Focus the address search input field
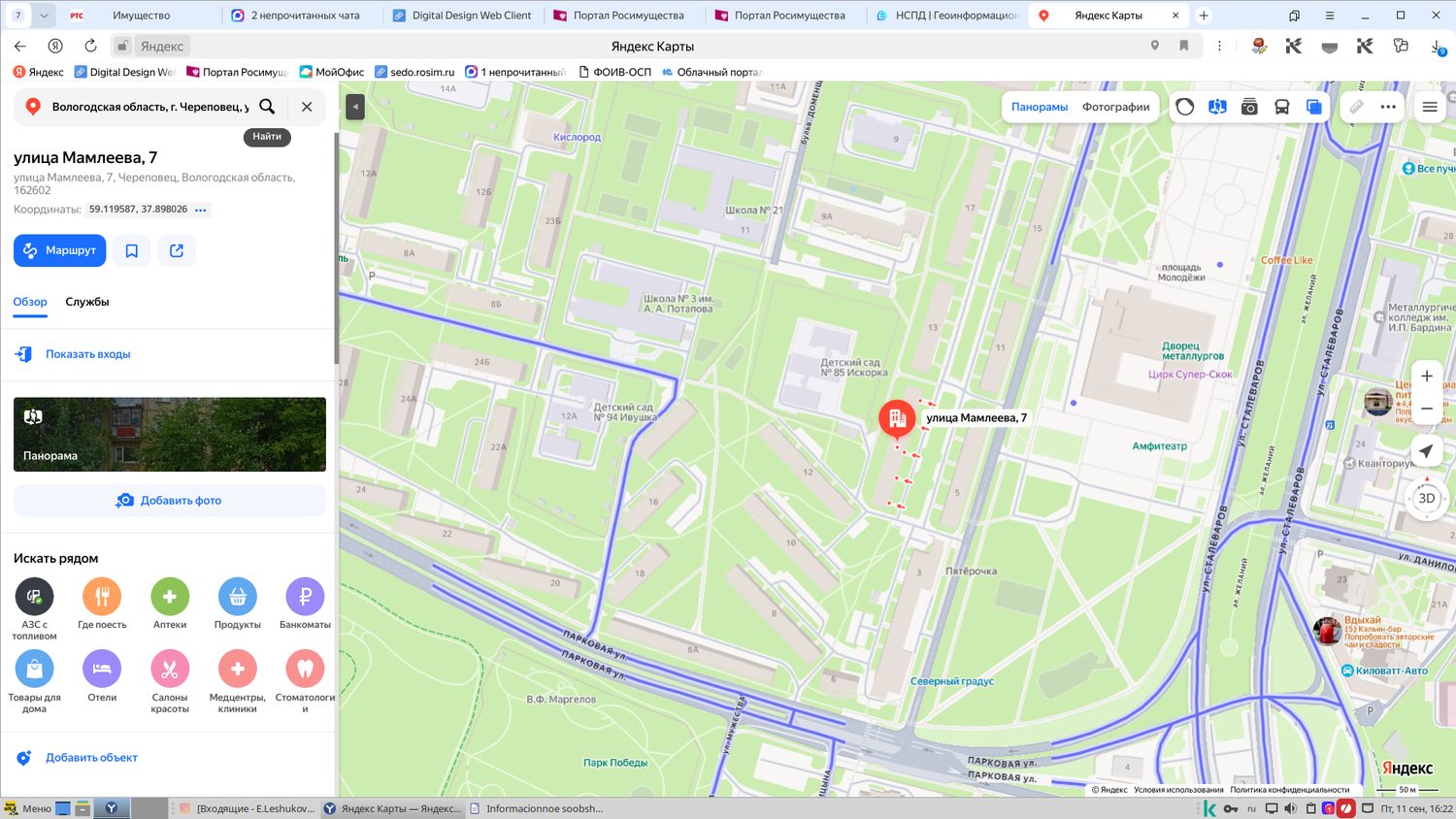This screenshot has height=819, width=1456. pos(150,107)
